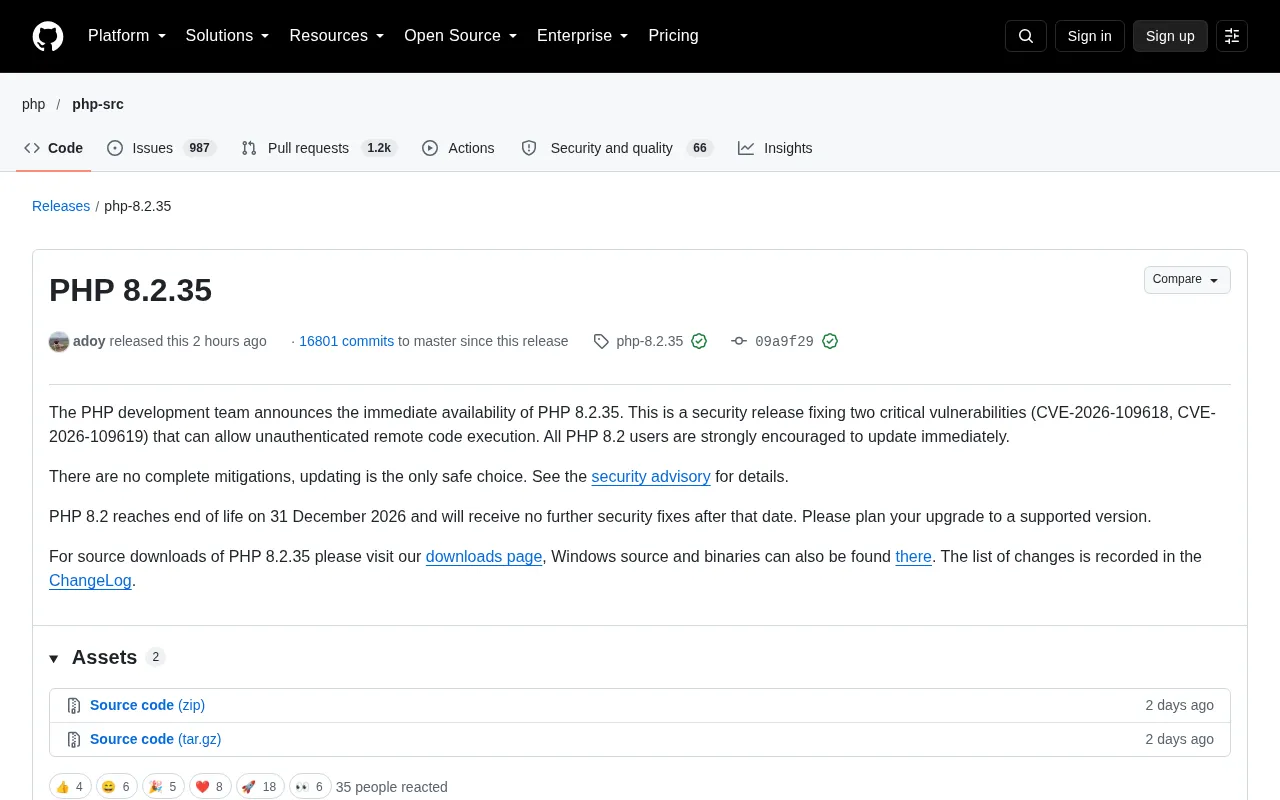Open Security and quality tab
The height and width of the screenshot is (800, 1280).
pyautogui.click(x=617, y=148)
